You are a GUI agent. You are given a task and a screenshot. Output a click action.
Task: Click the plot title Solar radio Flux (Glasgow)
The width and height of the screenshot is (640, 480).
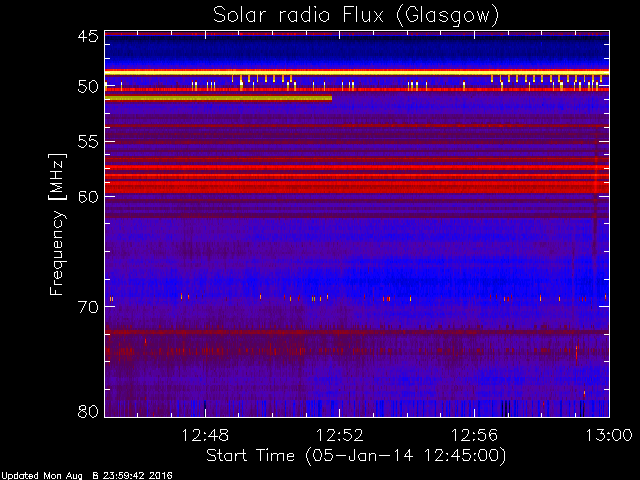(x=356, y=16)
